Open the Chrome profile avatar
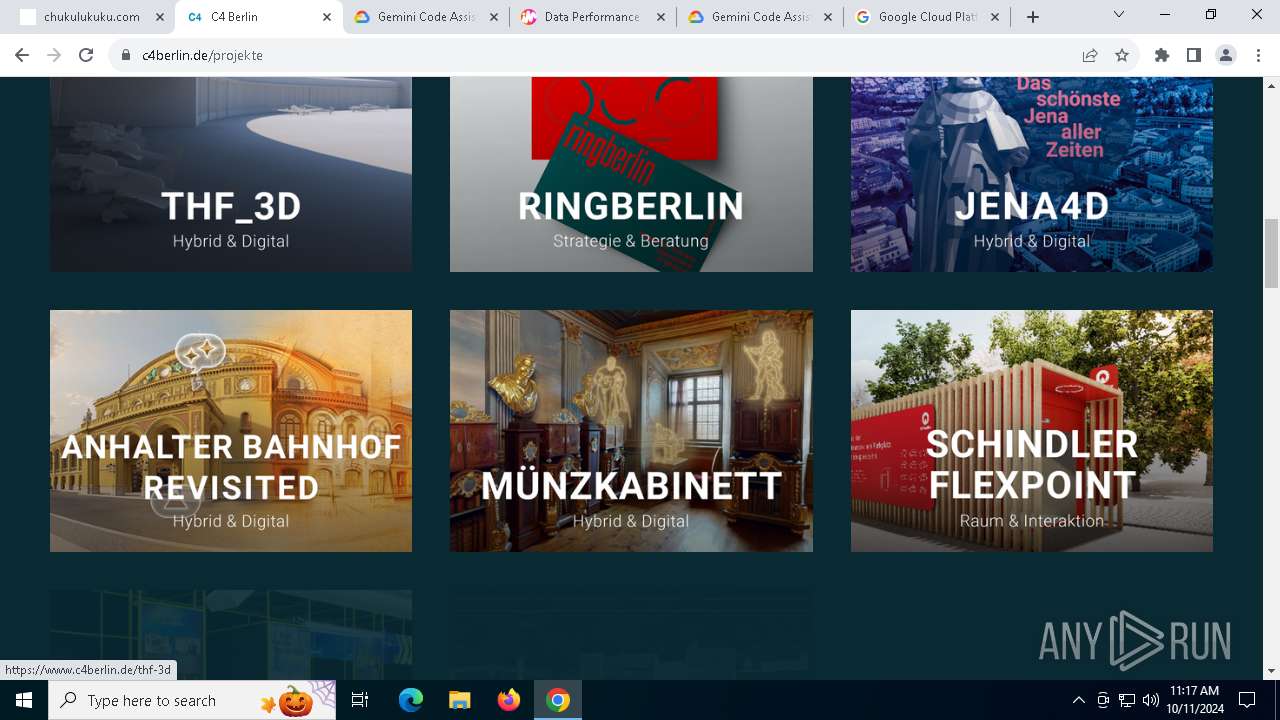 click(x=1226, y=55)
